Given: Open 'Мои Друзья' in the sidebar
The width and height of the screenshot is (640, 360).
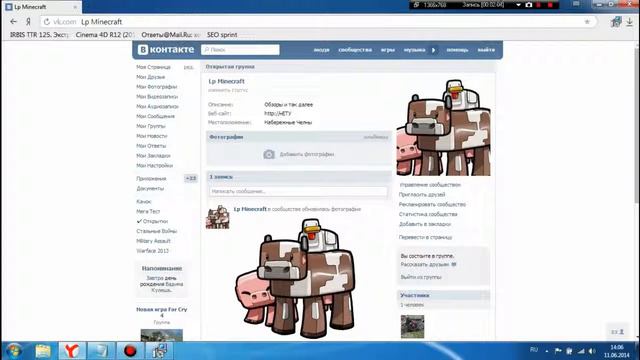Looking at the screenshot, I should pyautogui.click(x=151, y=77).
